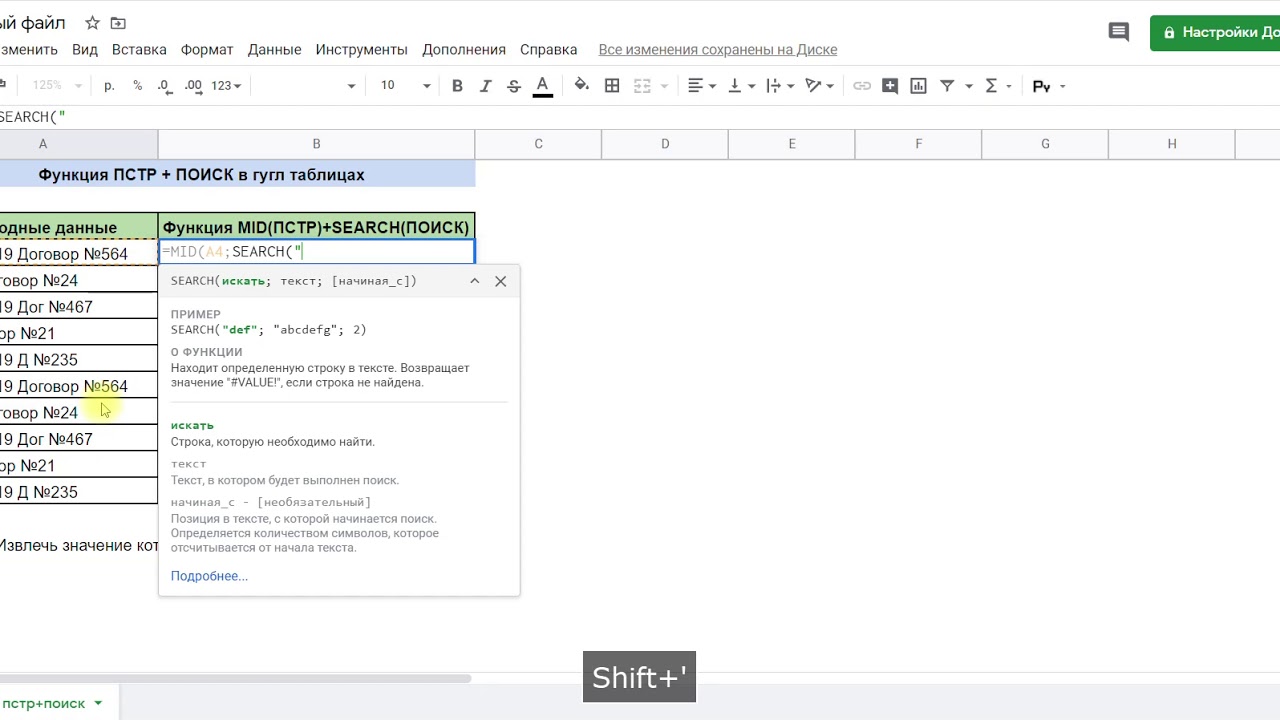Select column B header

[x=316, y=144]
